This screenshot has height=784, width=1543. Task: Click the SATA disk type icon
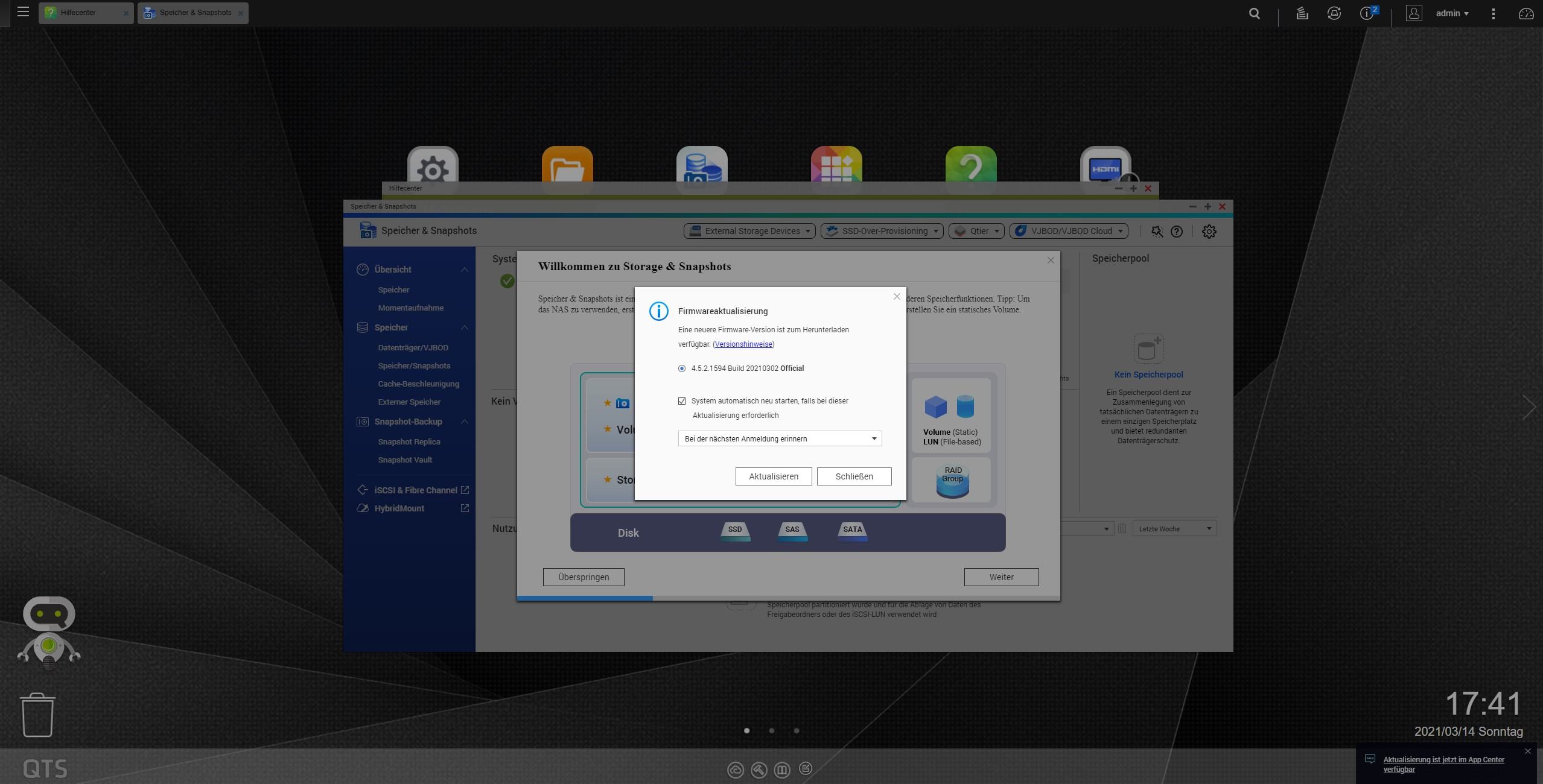[x=852, y=531]
